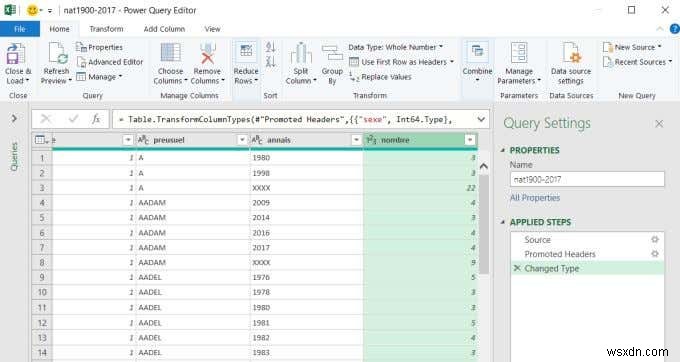
Task: Click the 123 type icon of nombre column
Action: [x=371, y=140]
